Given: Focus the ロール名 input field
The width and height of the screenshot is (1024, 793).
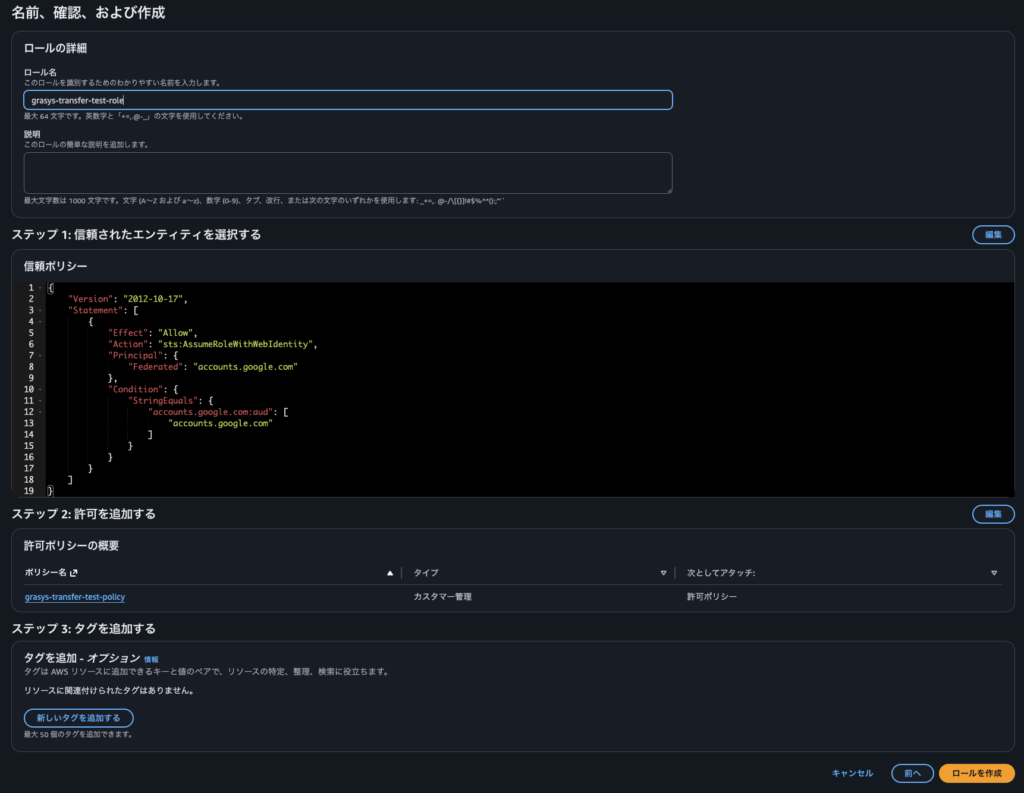Looking at the screenshot, I should click(x=348, y=100).
